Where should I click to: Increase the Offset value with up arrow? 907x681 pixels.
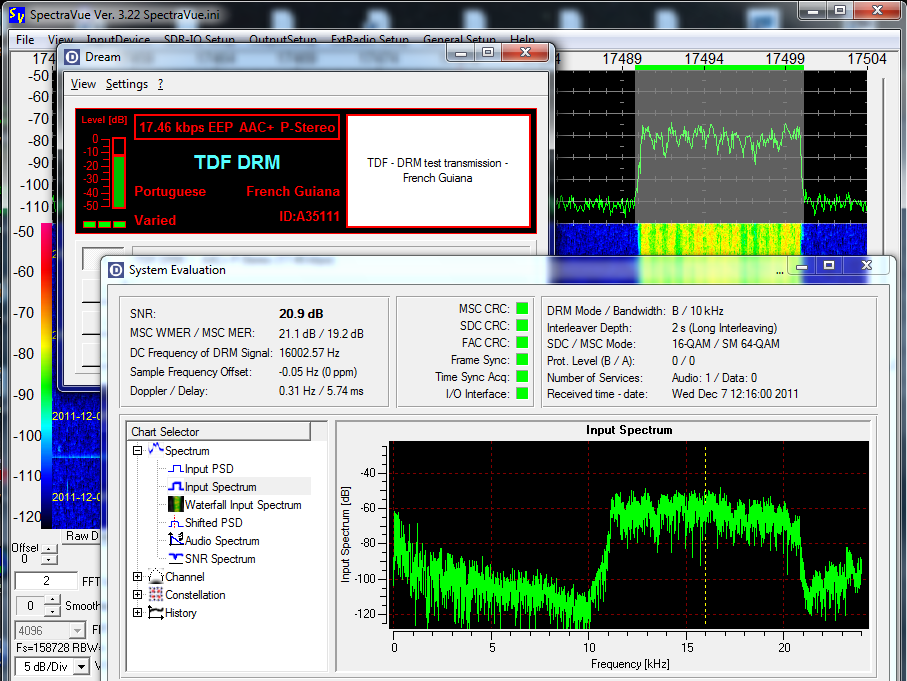[x=50, y=551]
